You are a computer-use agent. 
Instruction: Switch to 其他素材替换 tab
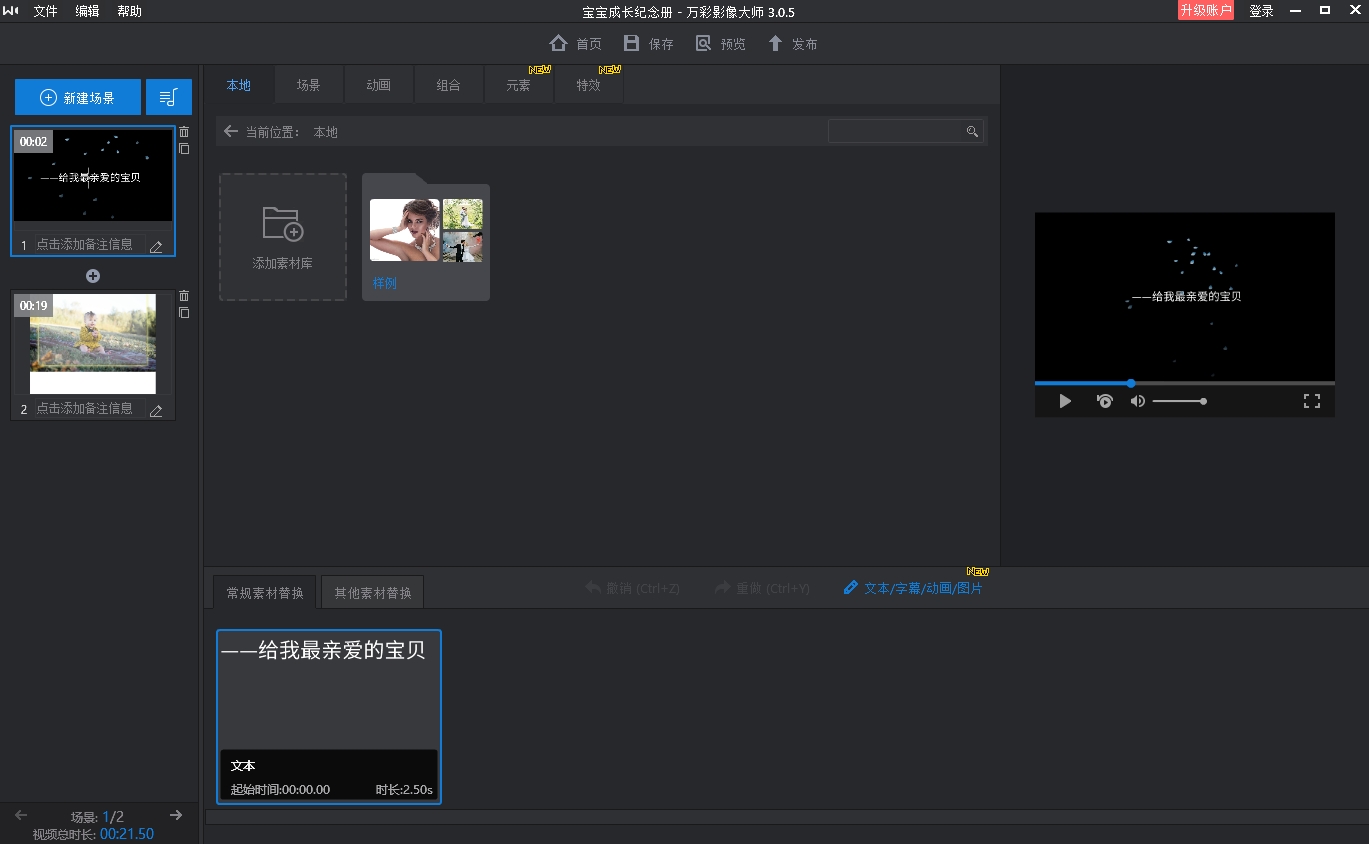pos(373,592)
